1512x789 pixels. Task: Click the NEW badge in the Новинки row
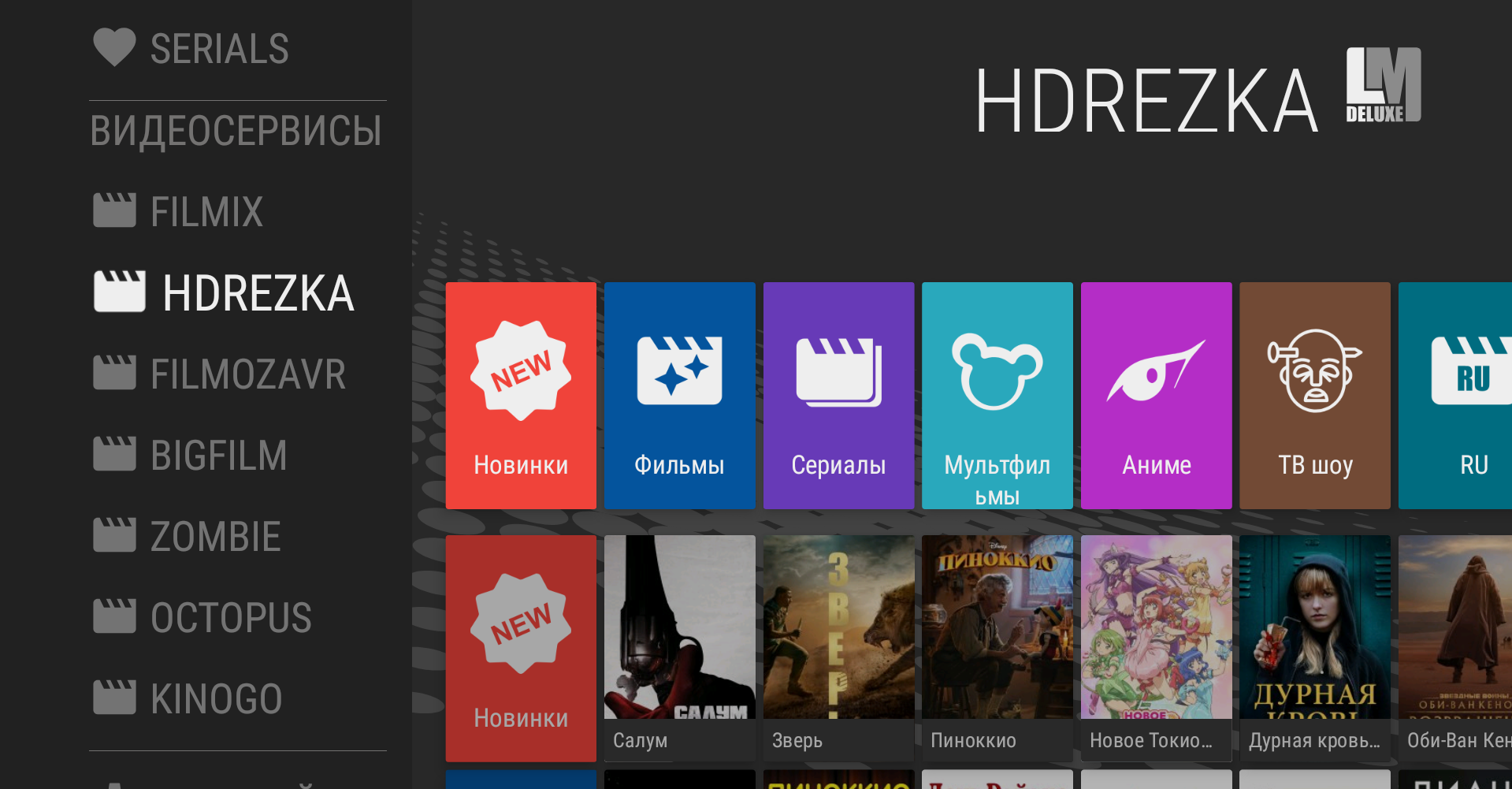(521, 623)
